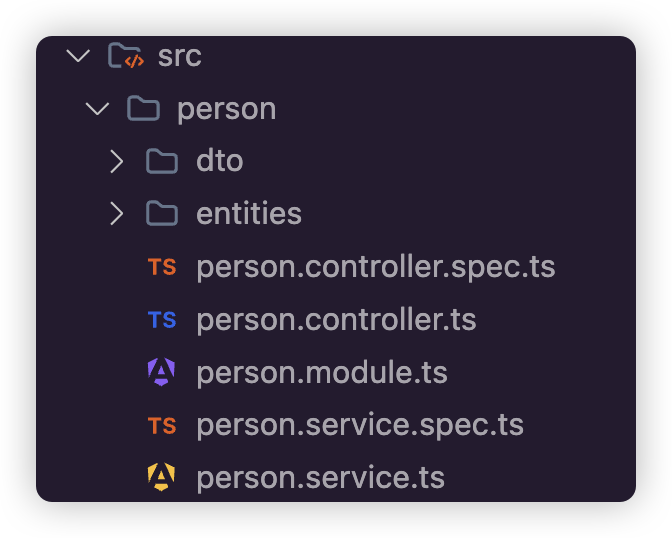Click orange TS icon for person.controller.spec.ts

pyautogui.click(x=162, y=267)
